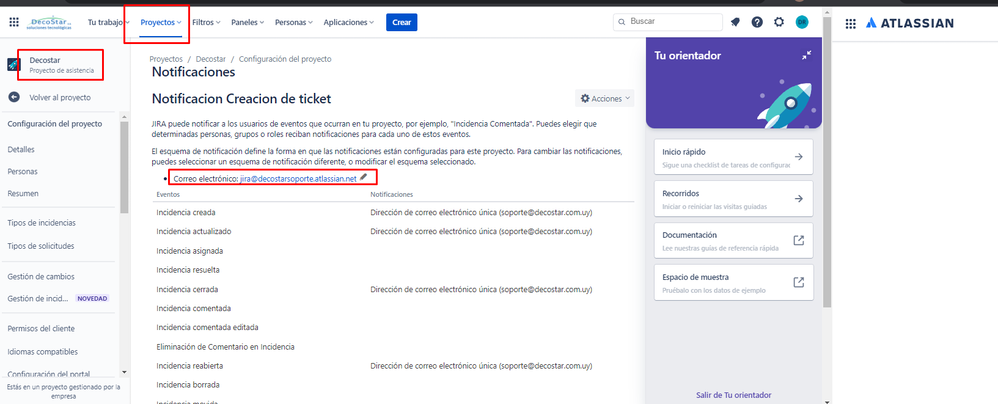Minimize the Tu orientador panel
Viewport: 998px width, 404px height.
coord(806,55)
